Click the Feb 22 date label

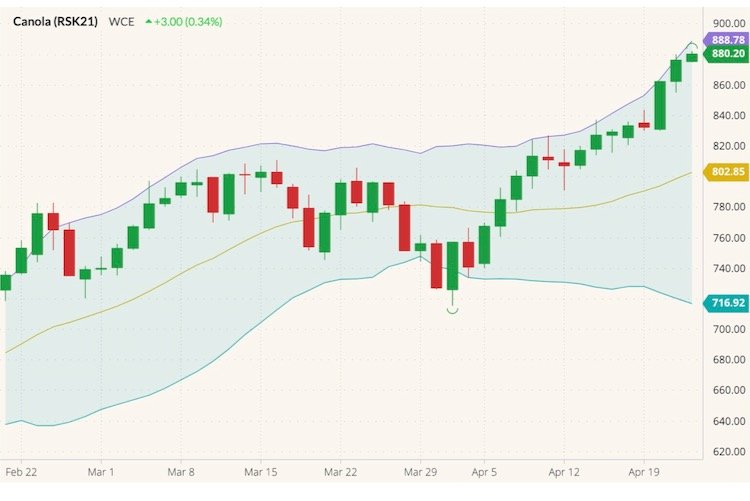pyautogui.click(x=21, y=470)
